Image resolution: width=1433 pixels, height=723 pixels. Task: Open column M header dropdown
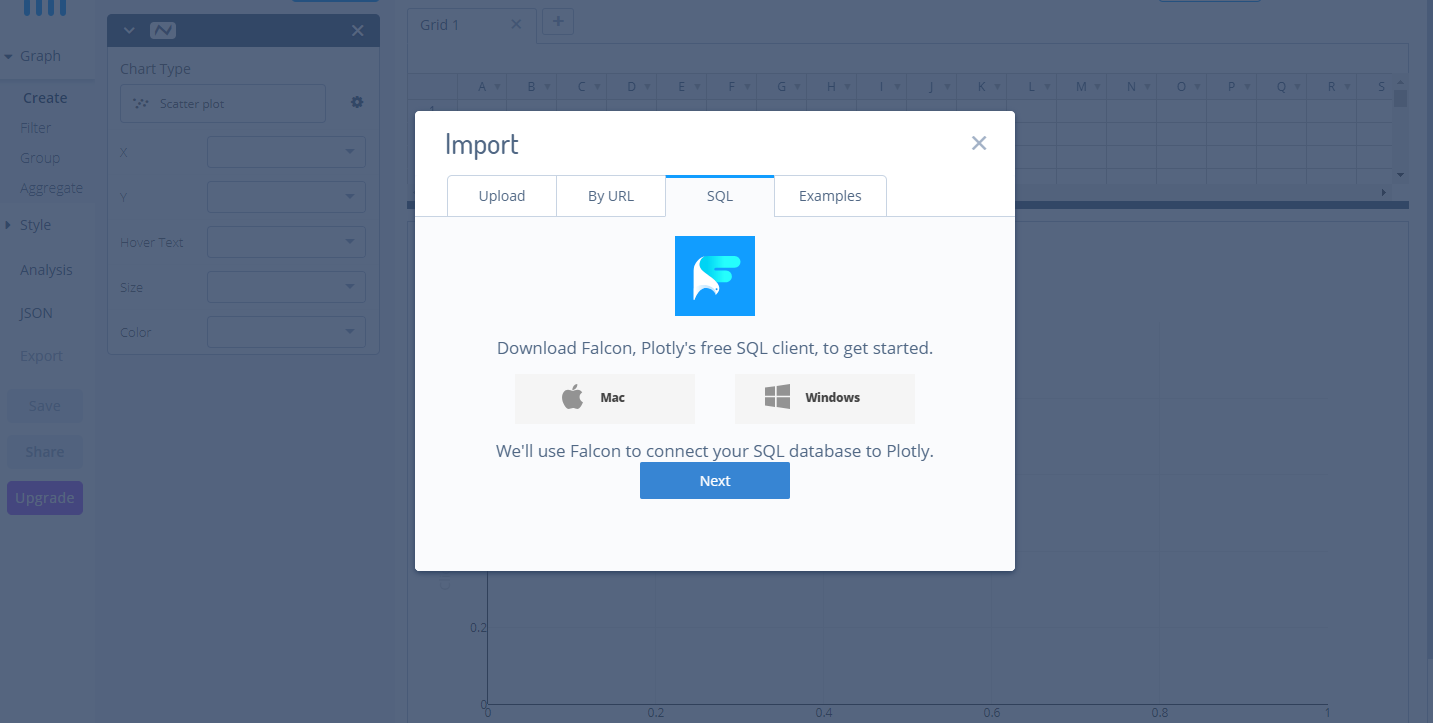1097,88
